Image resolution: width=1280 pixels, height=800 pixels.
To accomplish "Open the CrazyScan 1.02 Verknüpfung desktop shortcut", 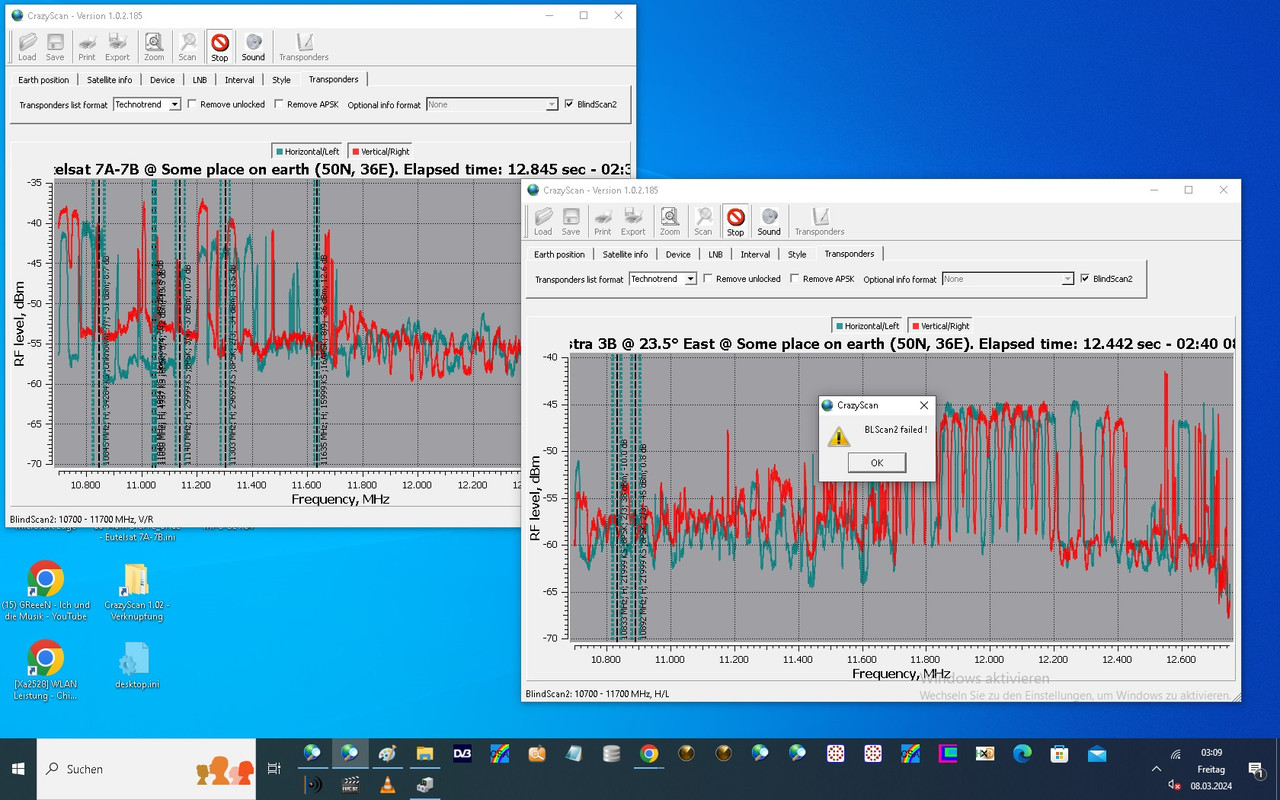I will pyautogui.click(x=136, y=591).
